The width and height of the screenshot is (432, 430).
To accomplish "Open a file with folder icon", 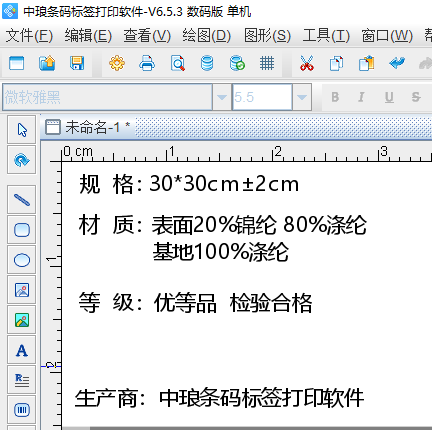I will click(x=47, y=63).
